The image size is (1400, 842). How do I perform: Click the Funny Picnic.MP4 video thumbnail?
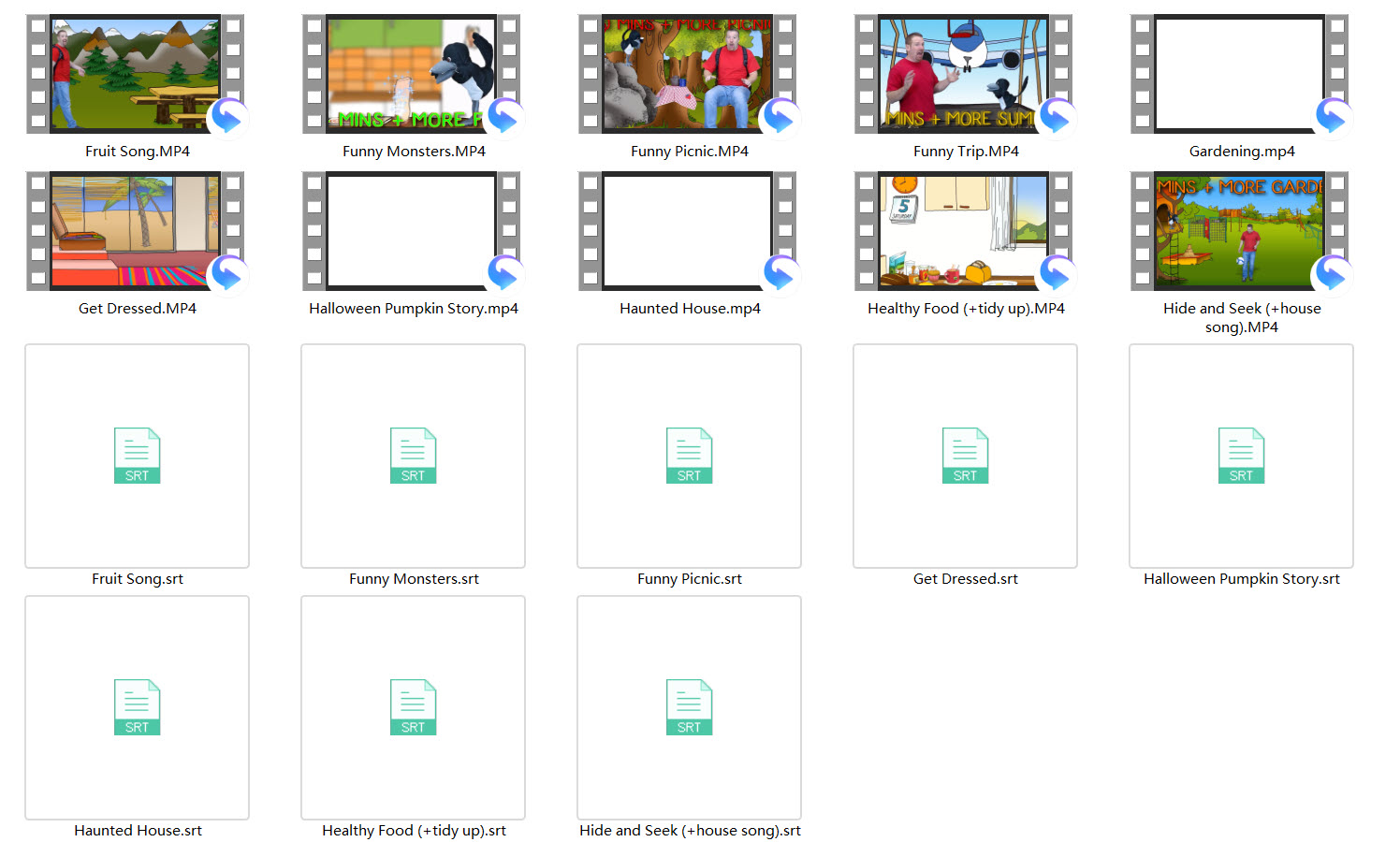(688, 74)
